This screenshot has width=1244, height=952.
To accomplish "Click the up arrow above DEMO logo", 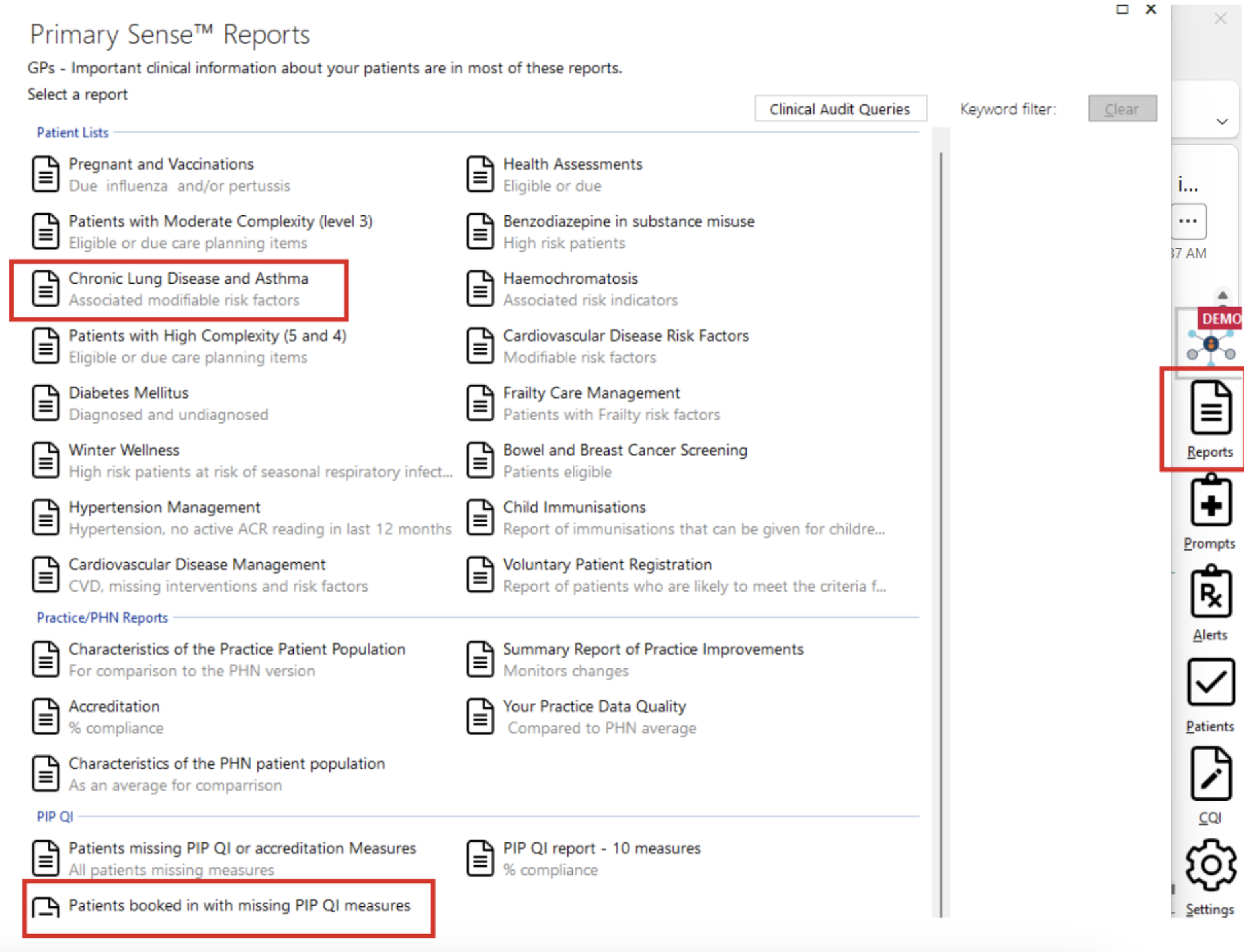I will [x=1222, y=295].
